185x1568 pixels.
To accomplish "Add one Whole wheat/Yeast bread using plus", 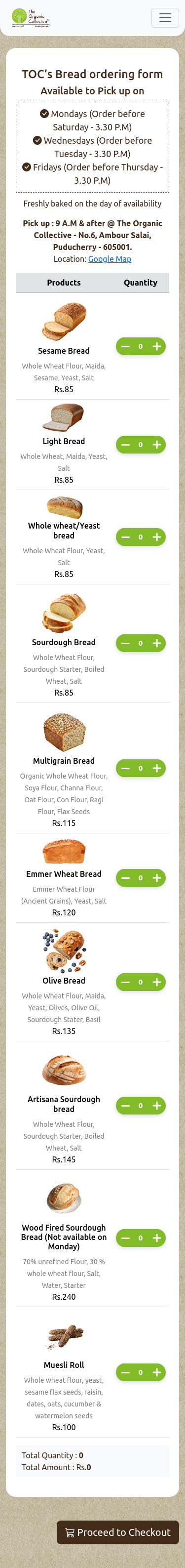I will [x=156, y=537].
